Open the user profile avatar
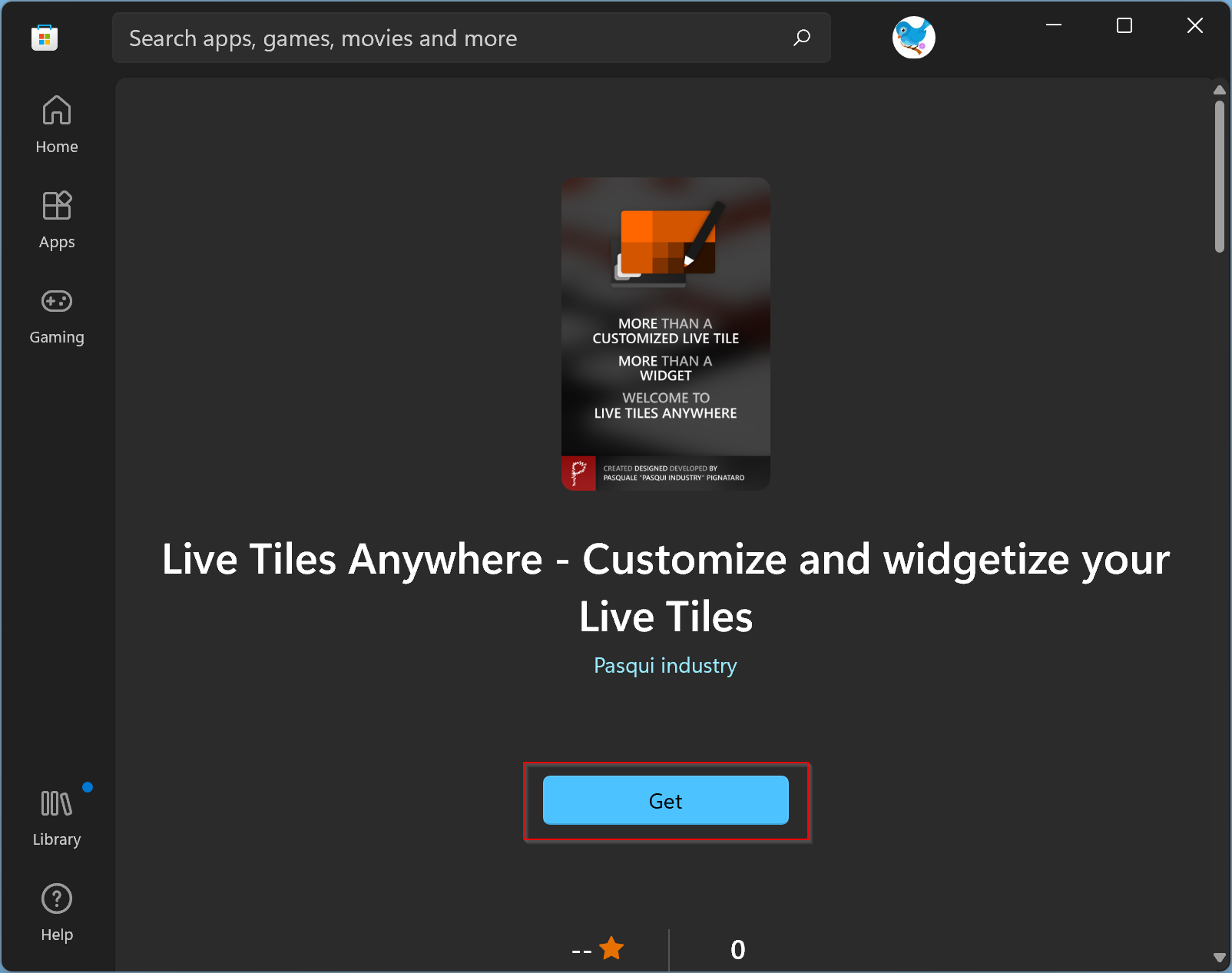This screenshot has width=1232, height=973. [913, 37]
